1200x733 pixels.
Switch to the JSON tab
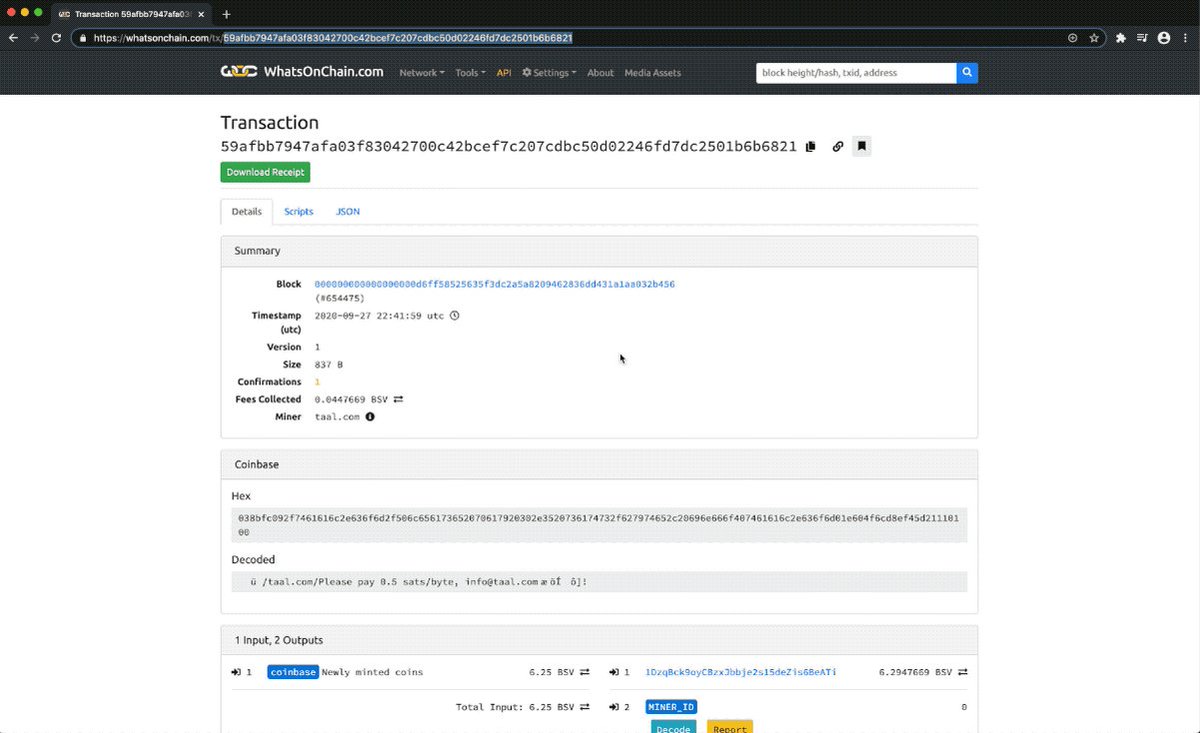(x=348, y=212)
